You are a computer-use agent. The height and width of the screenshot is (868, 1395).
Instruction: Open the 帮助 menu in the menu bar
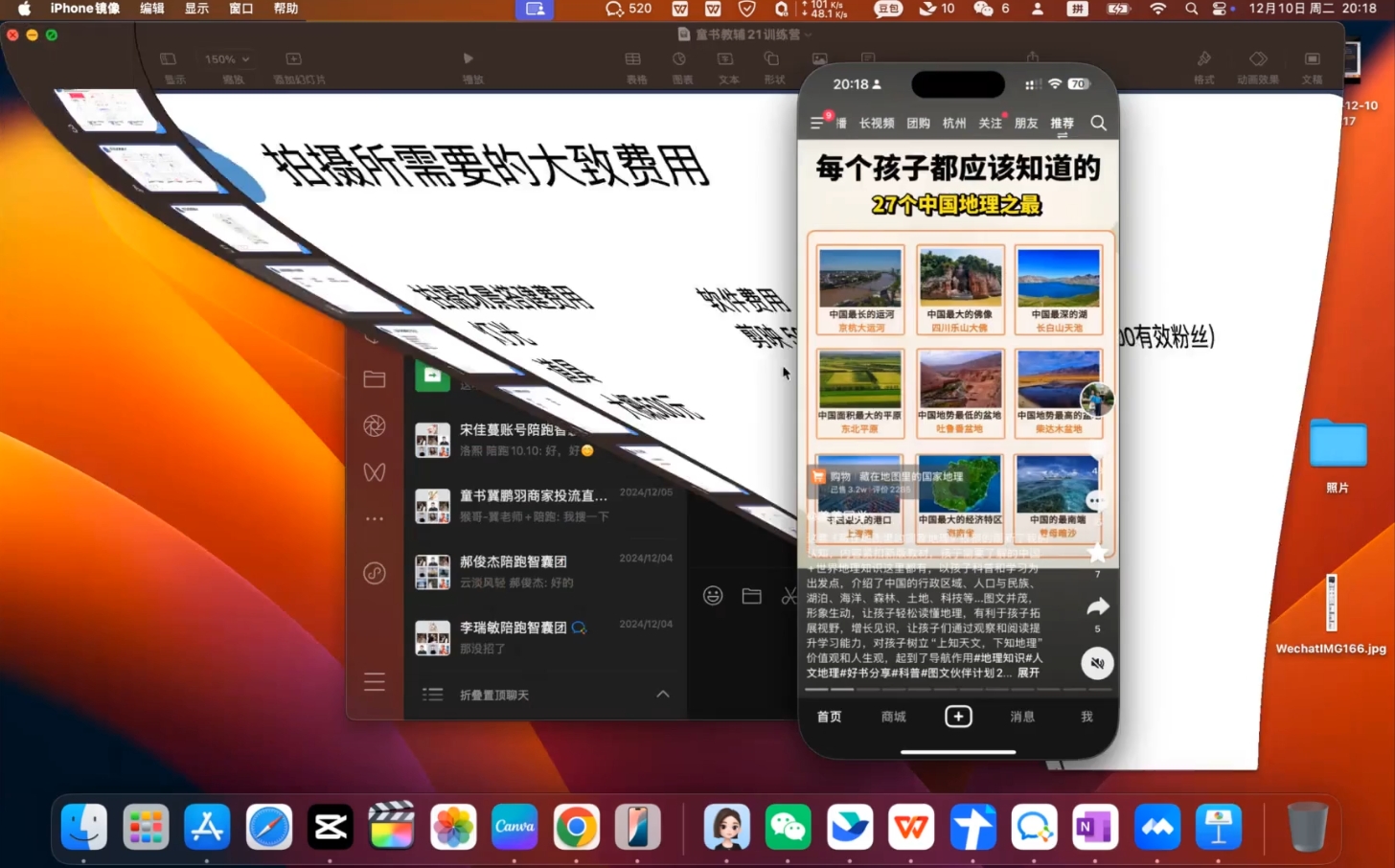click(286, 9)
